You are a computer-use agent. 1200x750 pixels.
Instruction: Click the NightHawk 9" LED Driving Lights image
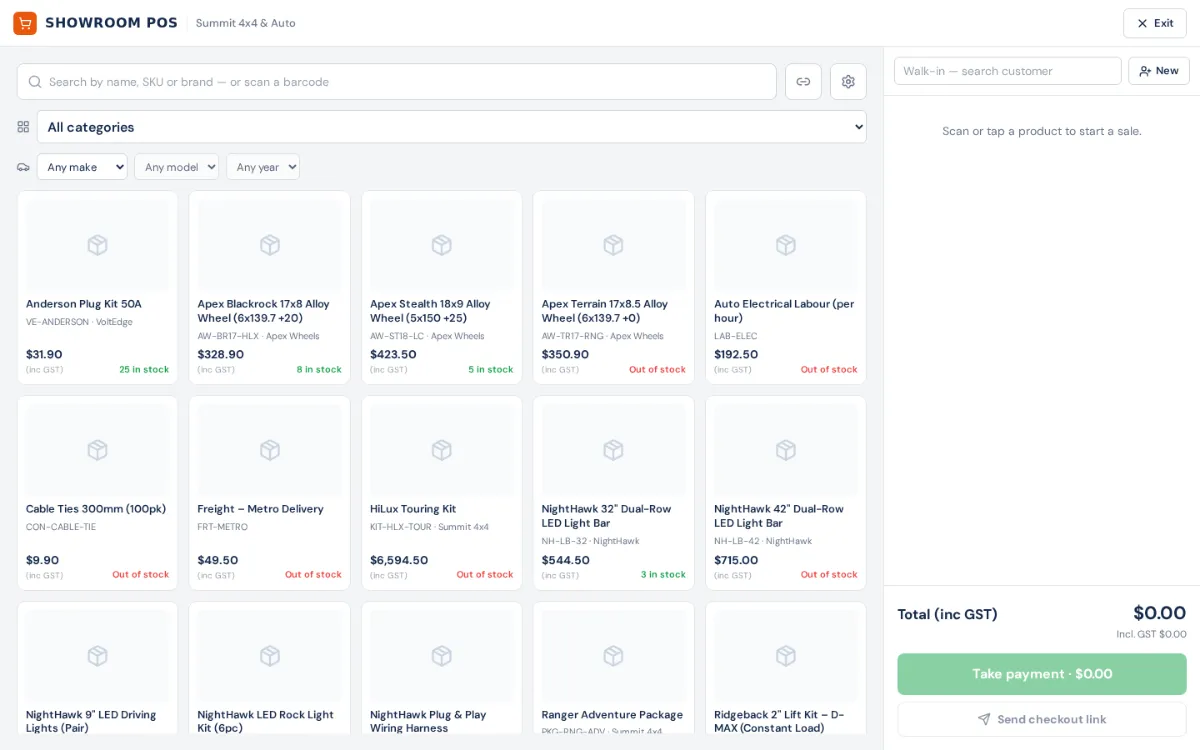[97, 655]
